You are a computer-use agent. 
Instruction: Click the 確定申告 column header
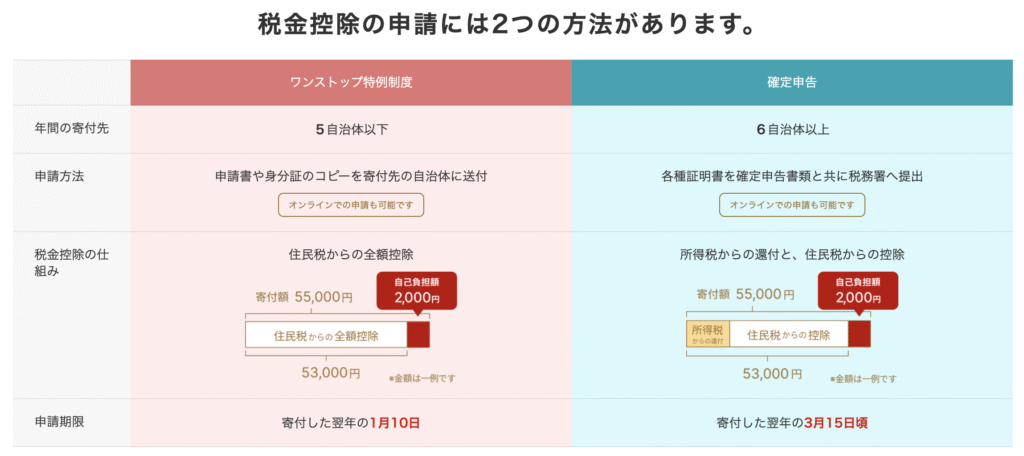click(x=792, y=82)
